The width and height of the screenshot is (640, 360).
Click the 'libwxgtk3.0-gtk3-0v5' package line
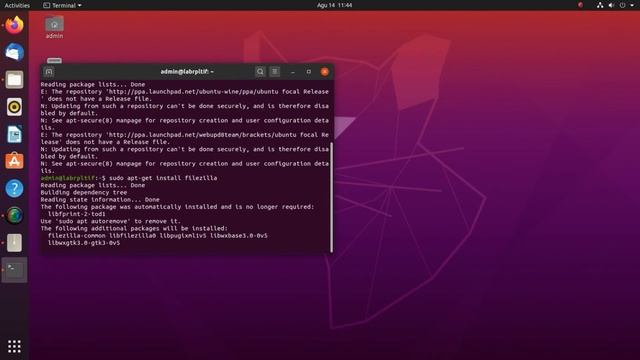(84, 243)
